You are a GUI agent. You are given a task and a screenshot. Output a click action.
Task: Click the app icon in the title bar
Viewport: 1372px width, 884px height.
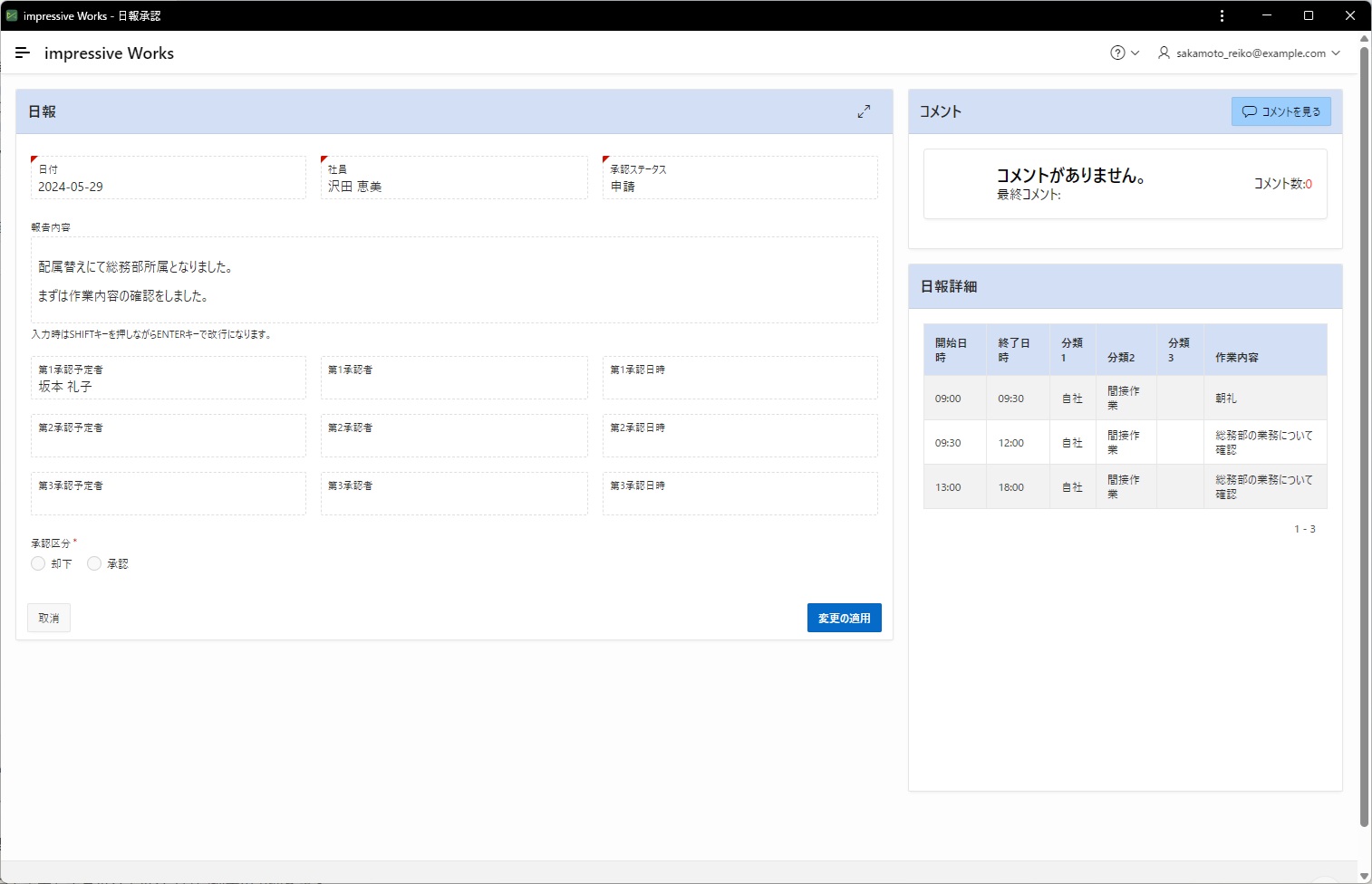(12, 15)
